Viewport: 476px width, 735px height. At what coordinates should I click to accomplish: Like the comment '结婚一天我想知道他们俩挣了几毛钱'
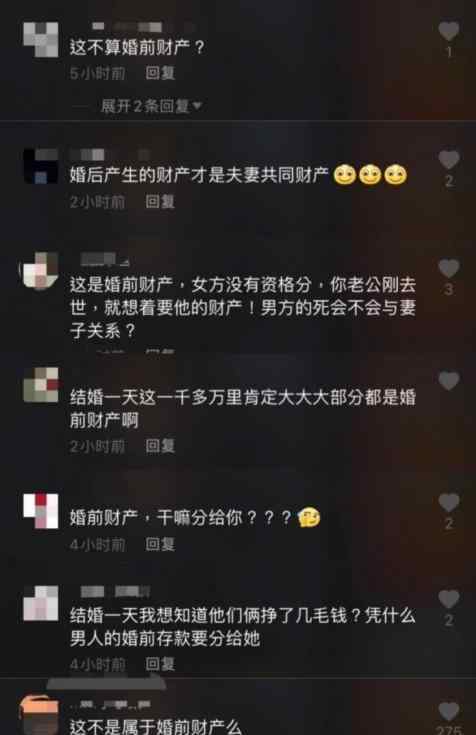tap(449, 599)
